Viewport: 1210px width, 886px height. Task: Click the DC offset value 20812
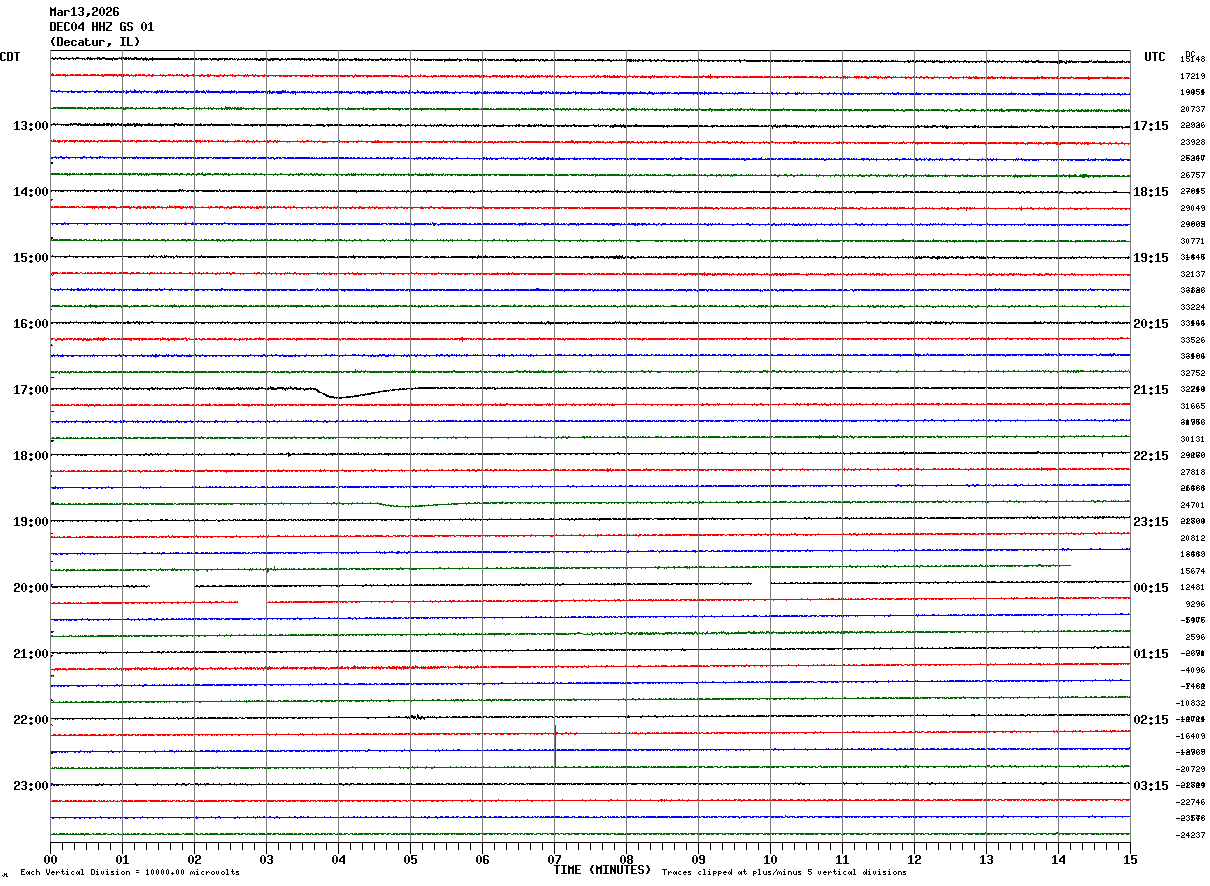[1192, 538]
